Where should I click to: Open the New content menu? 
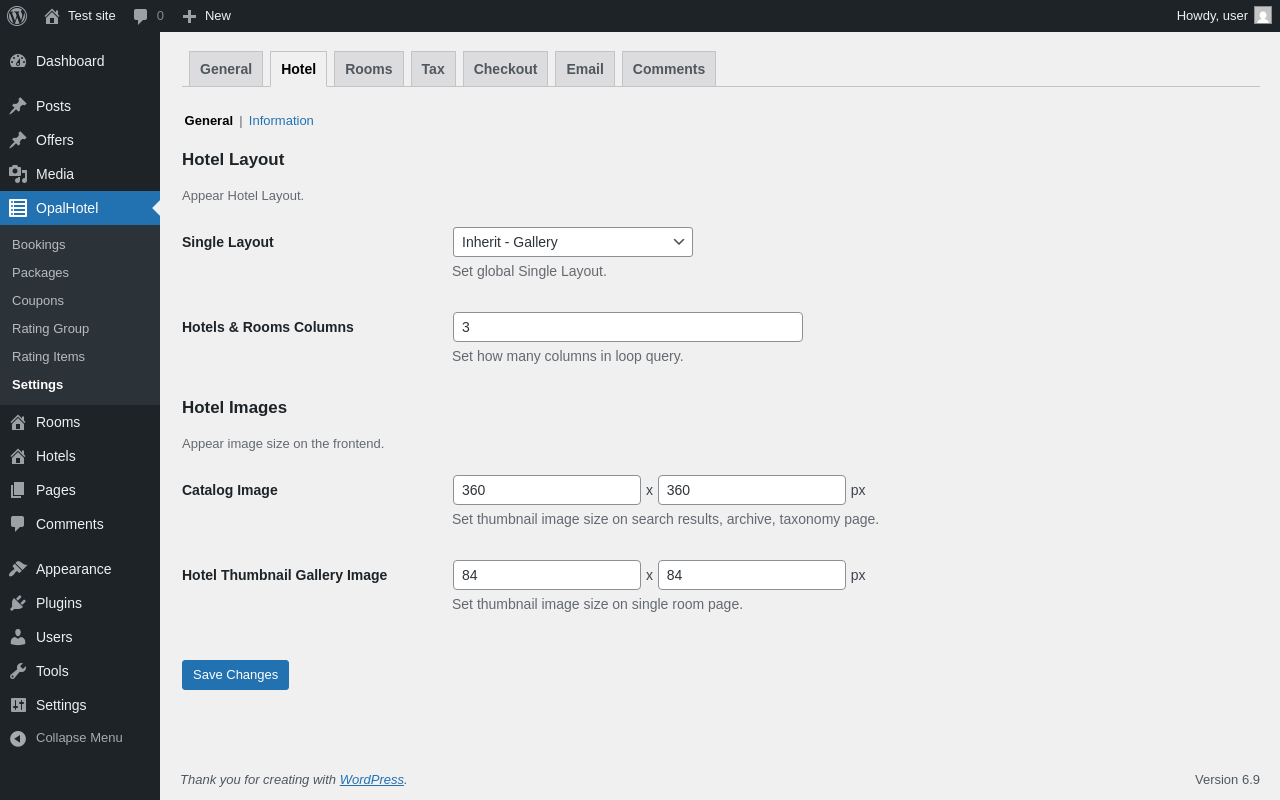tap(207, 16)
